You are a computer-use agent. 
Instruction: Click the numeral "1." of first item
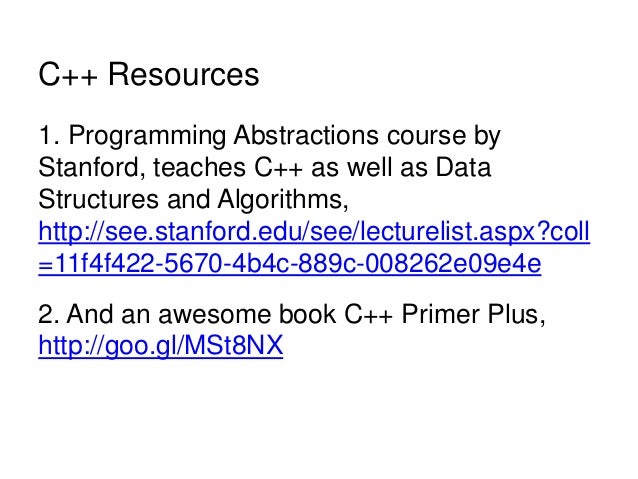[49, 135]
